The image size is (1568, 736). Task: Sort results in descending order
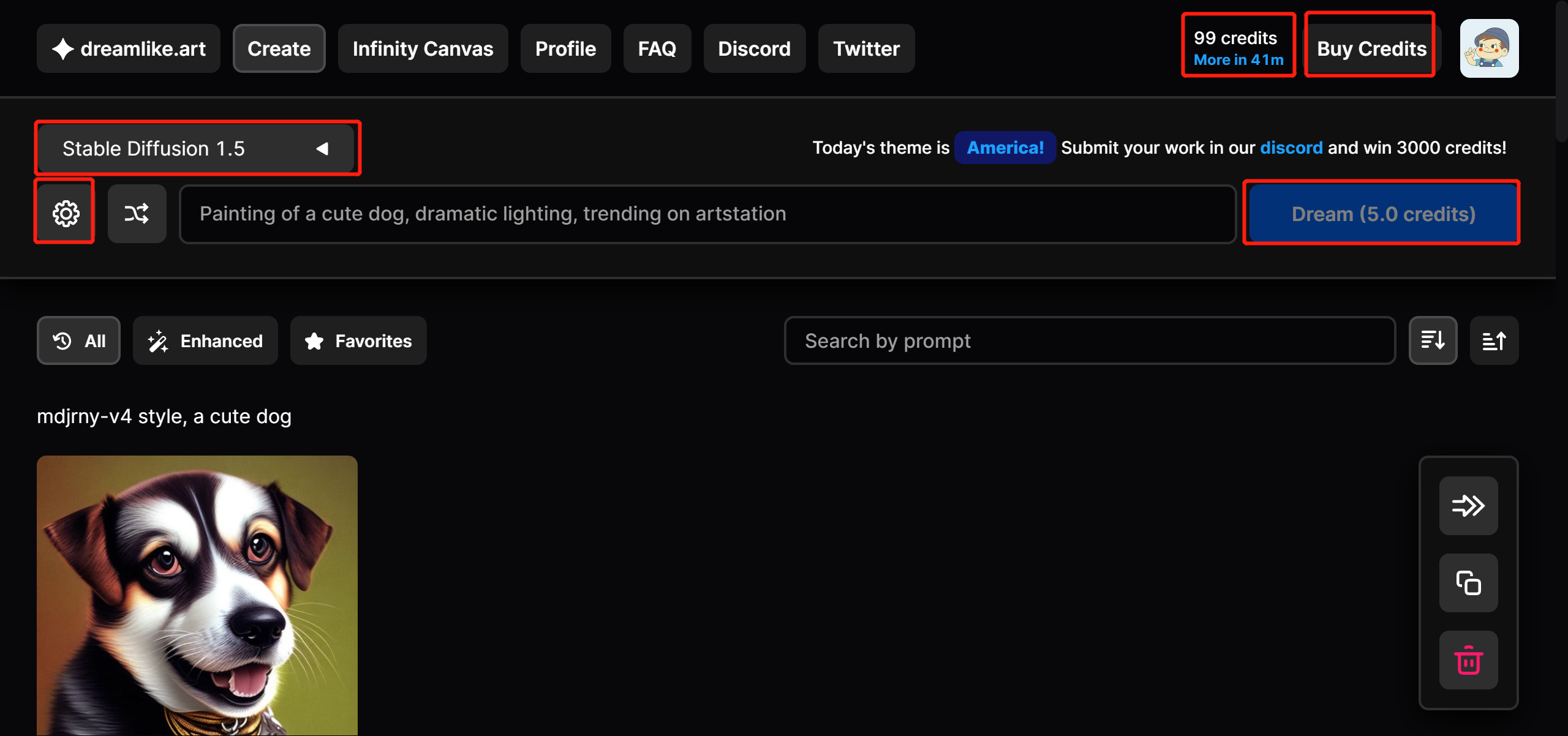click(1433, 340)
